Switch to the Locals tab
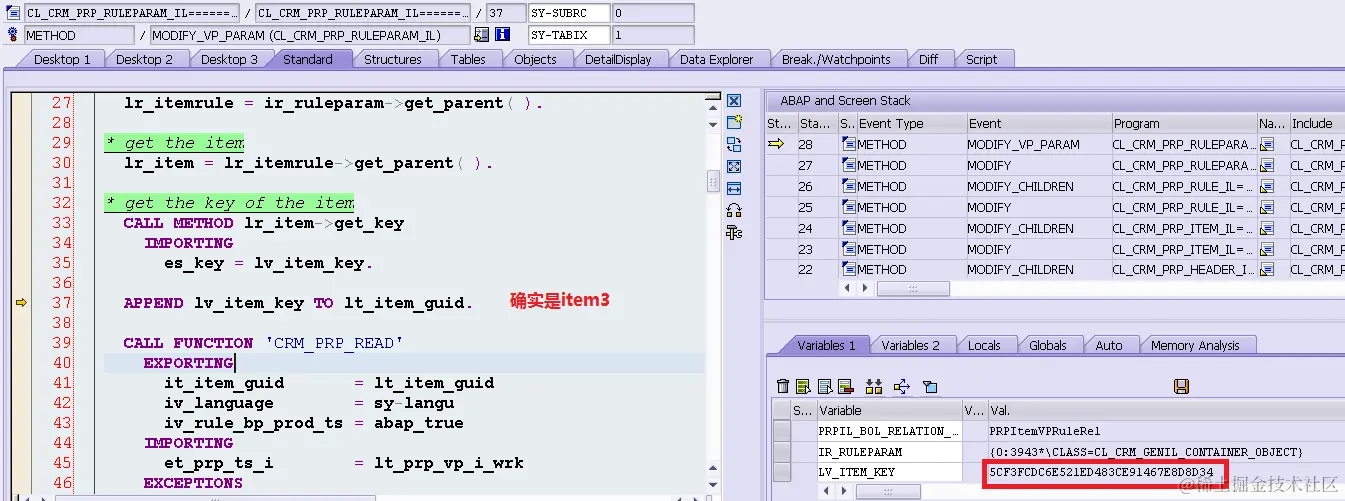 point(984,345)
